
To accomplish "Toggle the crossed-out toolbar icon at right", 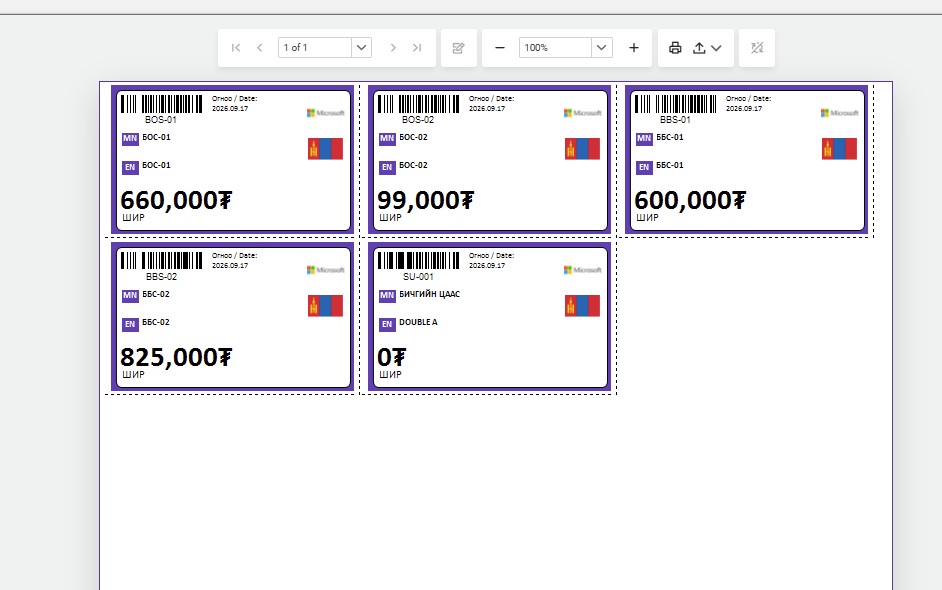I will click(x=757, y=47).
